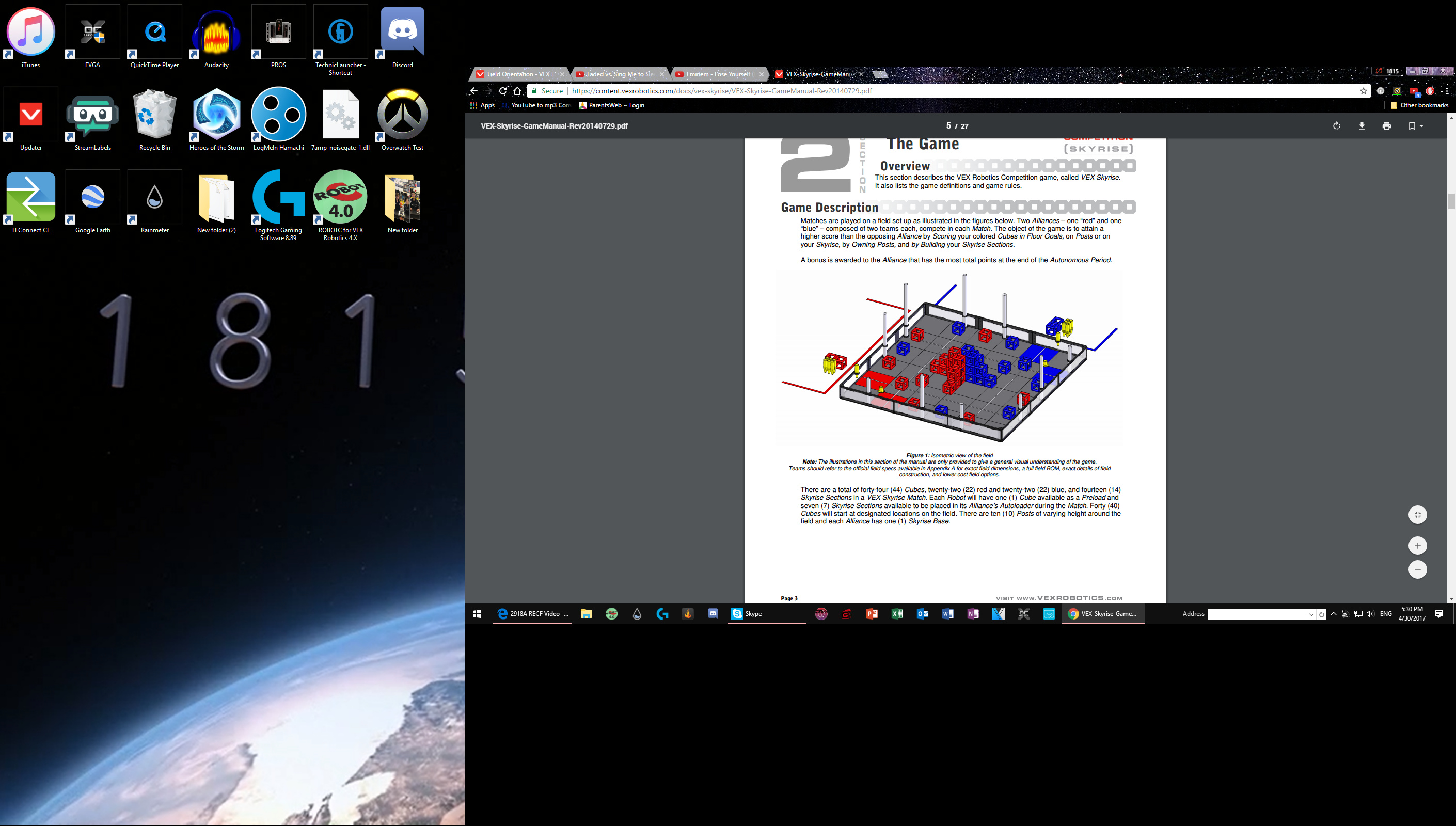
Task: Open the Other bookmarks folder
Action: tap(1419, 105)
